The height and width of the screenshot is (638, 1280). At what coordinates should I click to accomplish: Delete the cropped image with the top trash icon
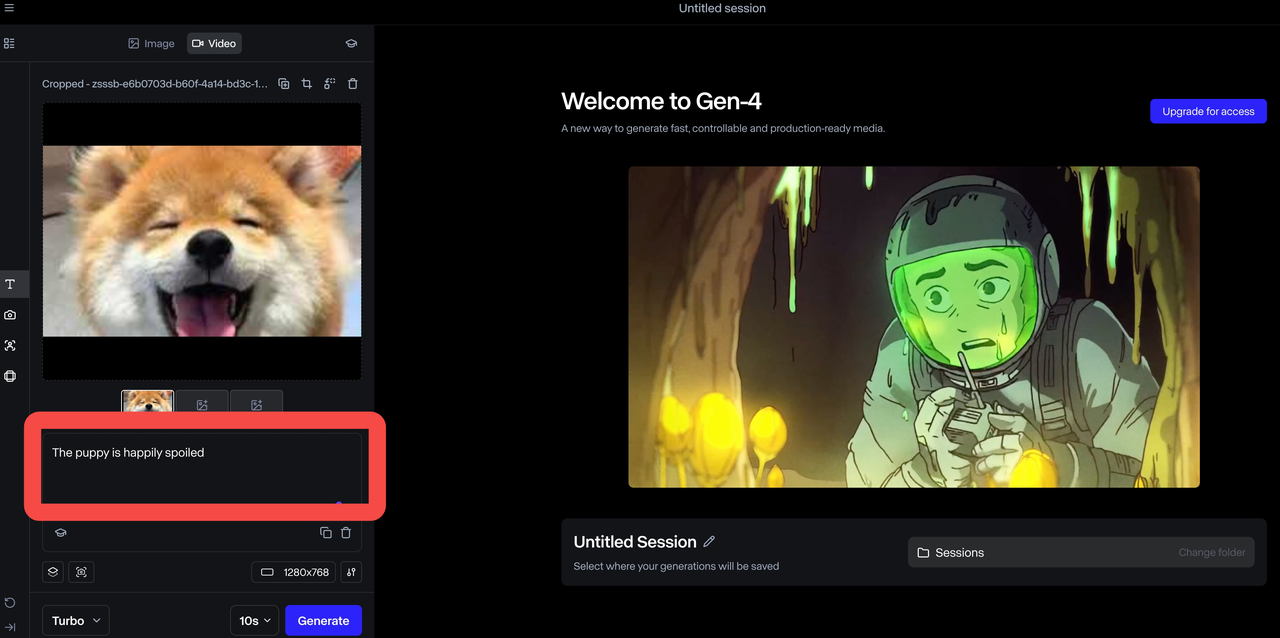[x=353, y=84]
